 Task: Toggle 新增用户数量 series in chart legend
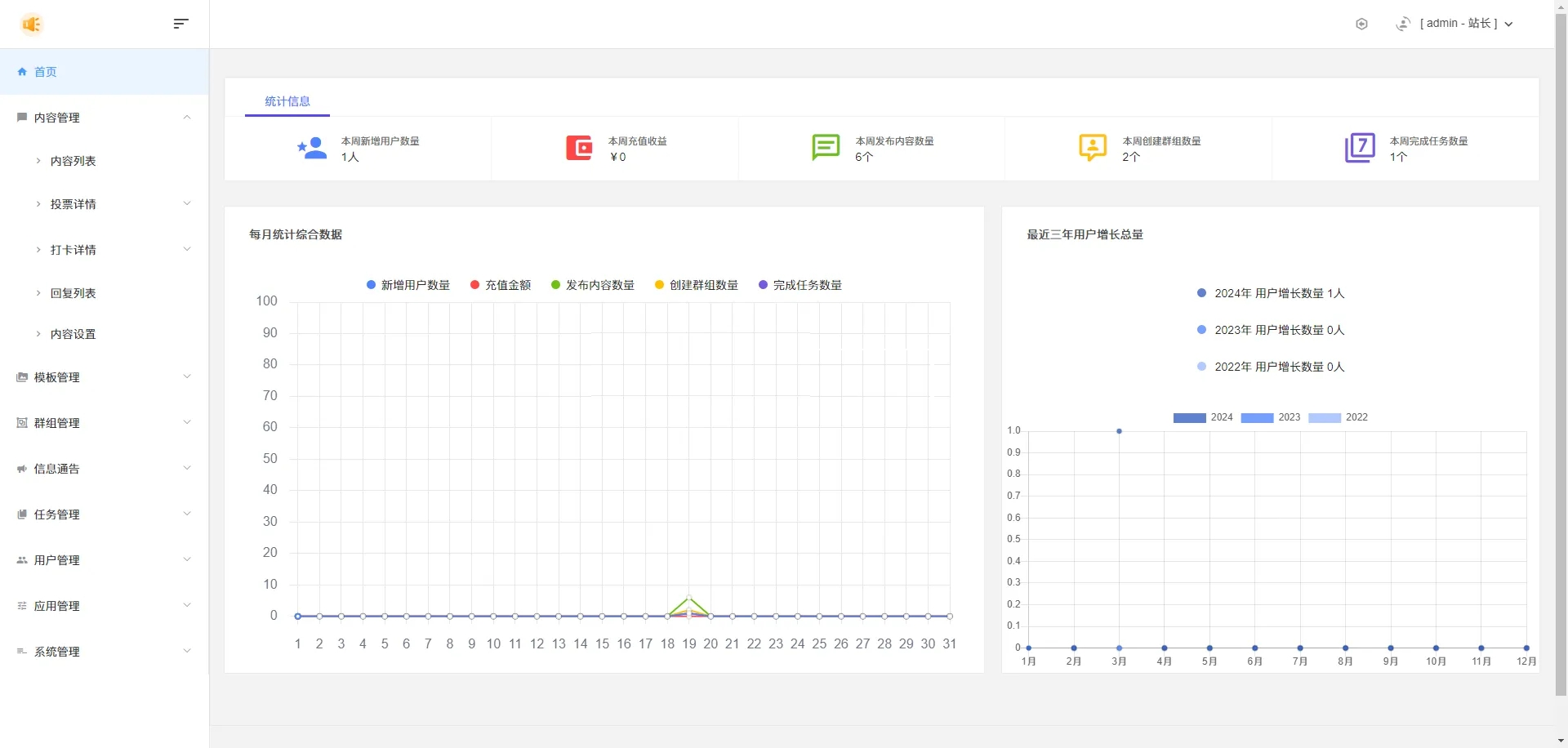click(x=408, y=285)
